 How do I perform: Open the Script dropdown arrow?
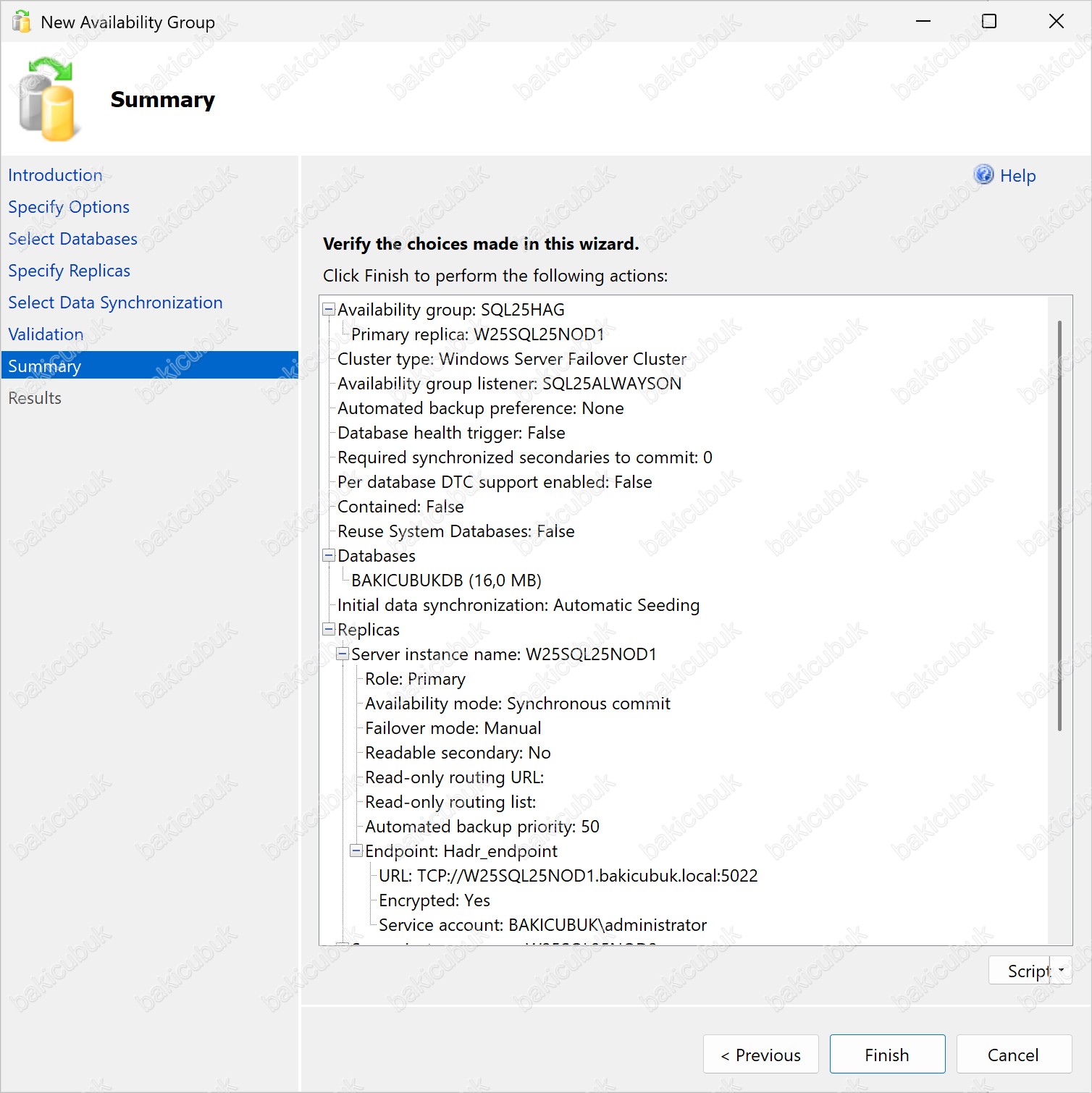pos(1061,970)
